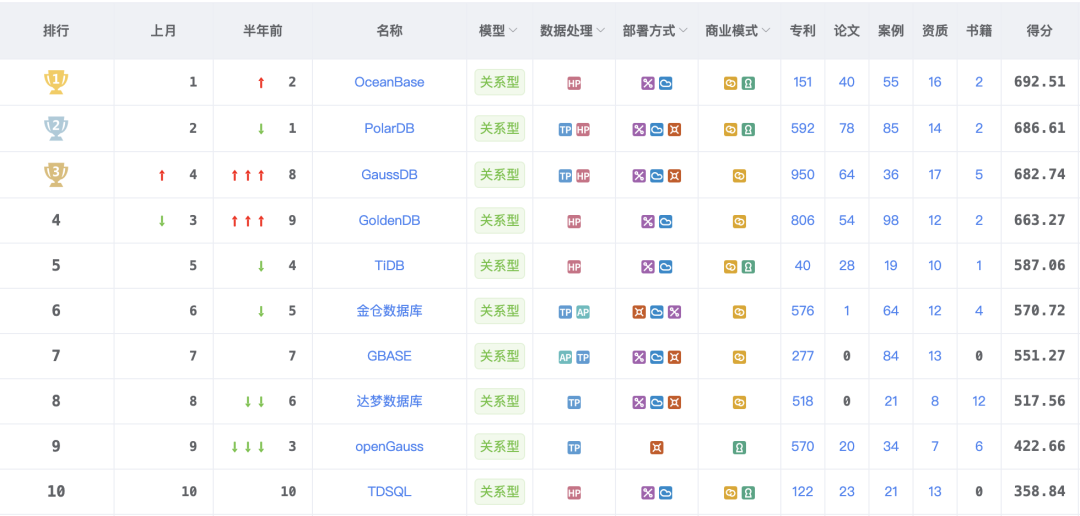Open the 模型 column filter dropdown

pyautogui.click(x=513, y=31)
